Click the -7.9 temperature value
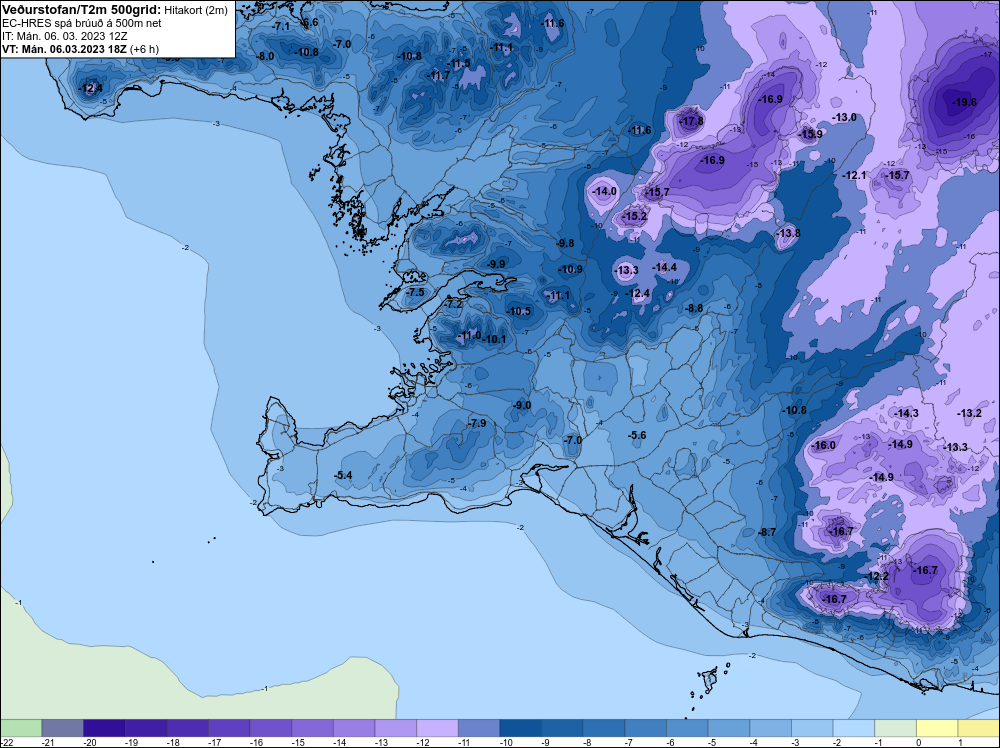This screenshot has height=748, width=1000. 477,423
